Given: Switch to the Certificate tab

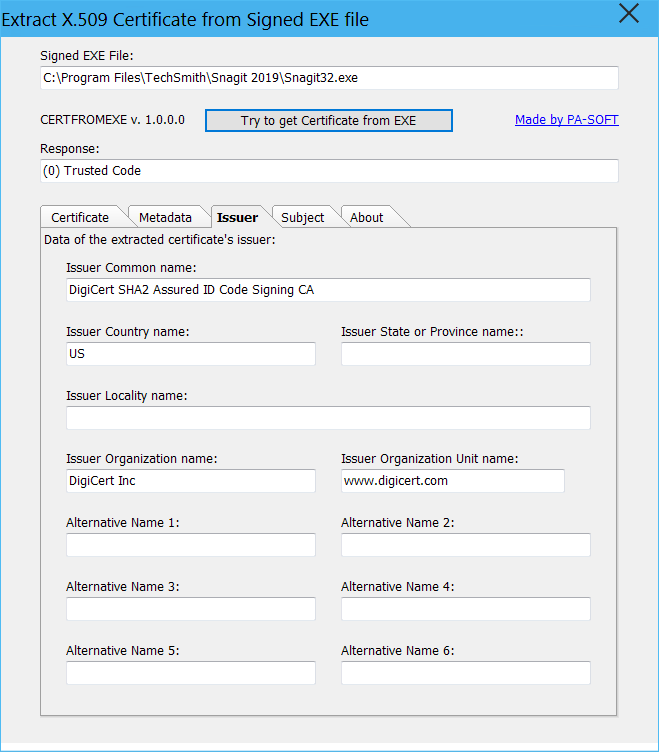Looking at the screenshot, I should point(80,217).
